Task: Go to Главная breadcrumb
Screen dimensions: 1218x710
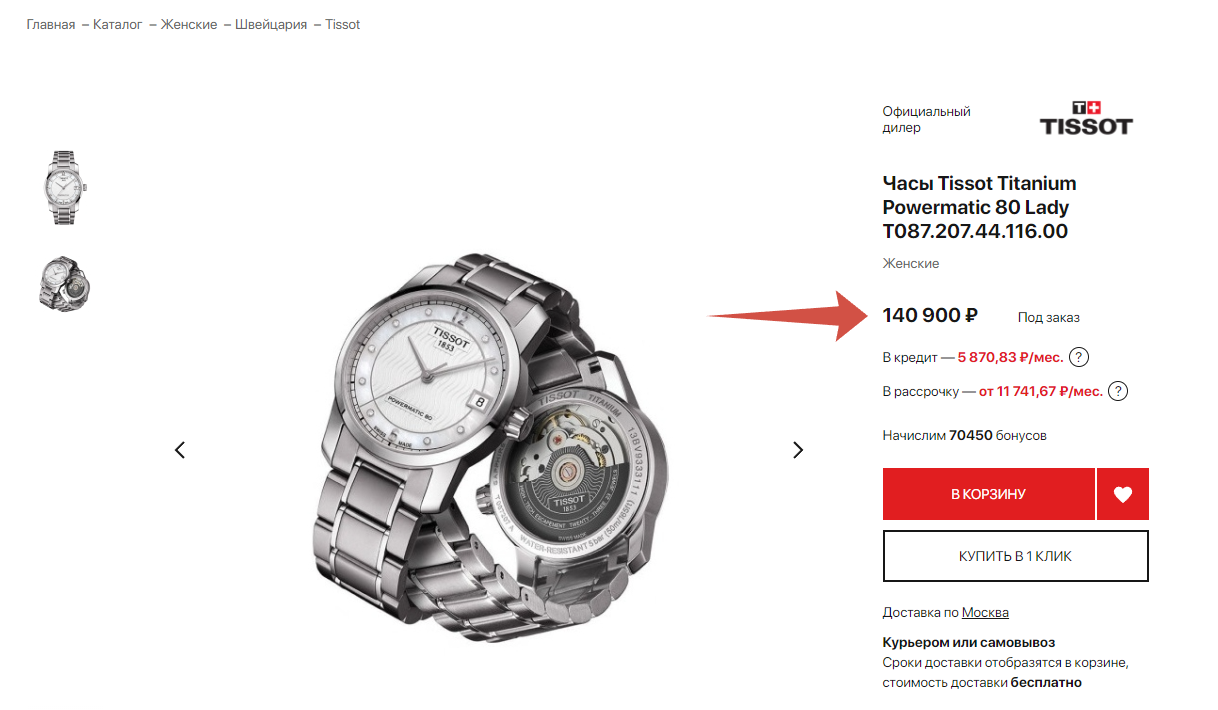Action: pyautogui.click(x=51, y=24)
